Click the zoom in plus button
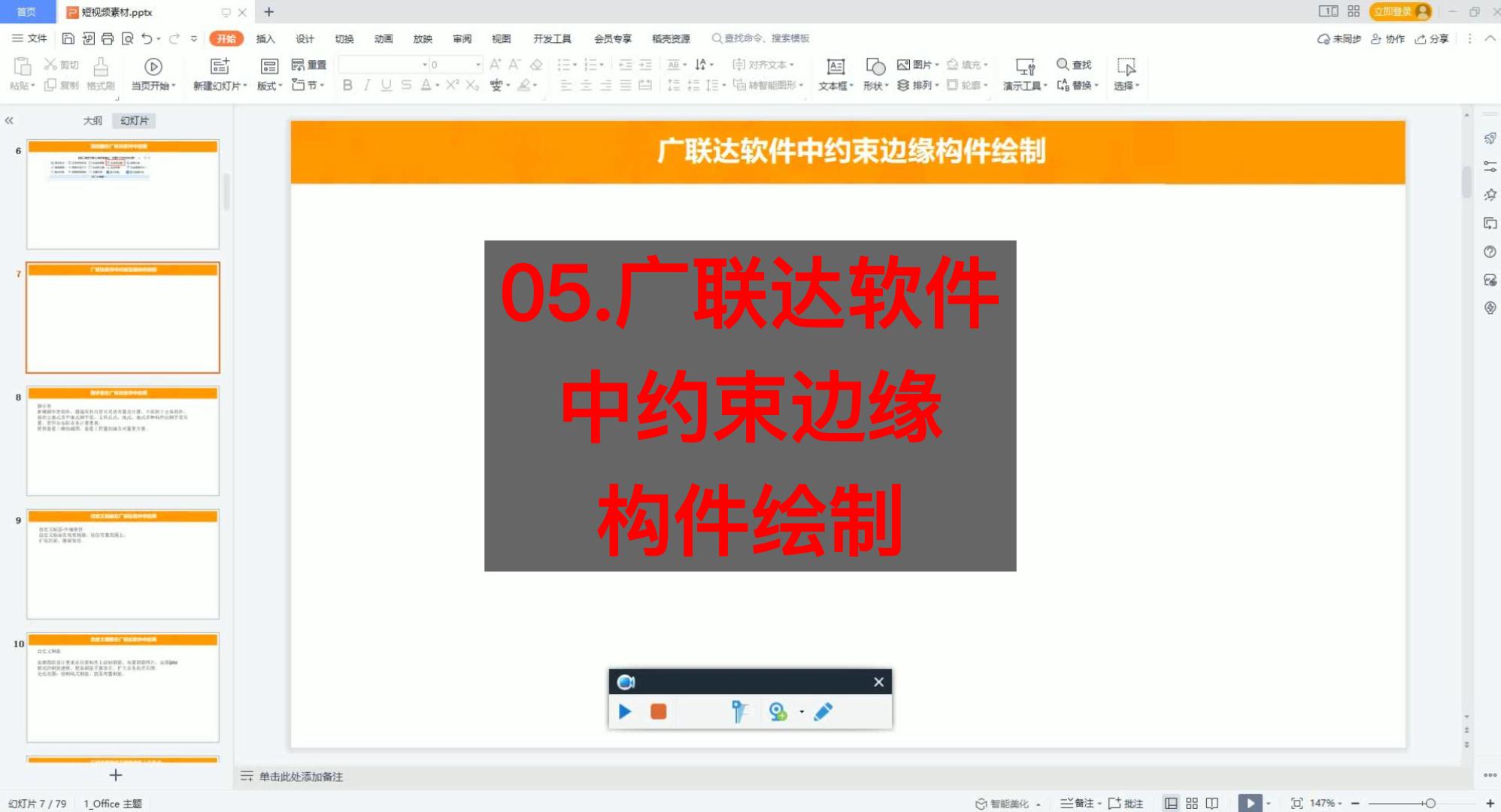The height and width of the screenshot is (812, 1501). [x=1490, y=803]
